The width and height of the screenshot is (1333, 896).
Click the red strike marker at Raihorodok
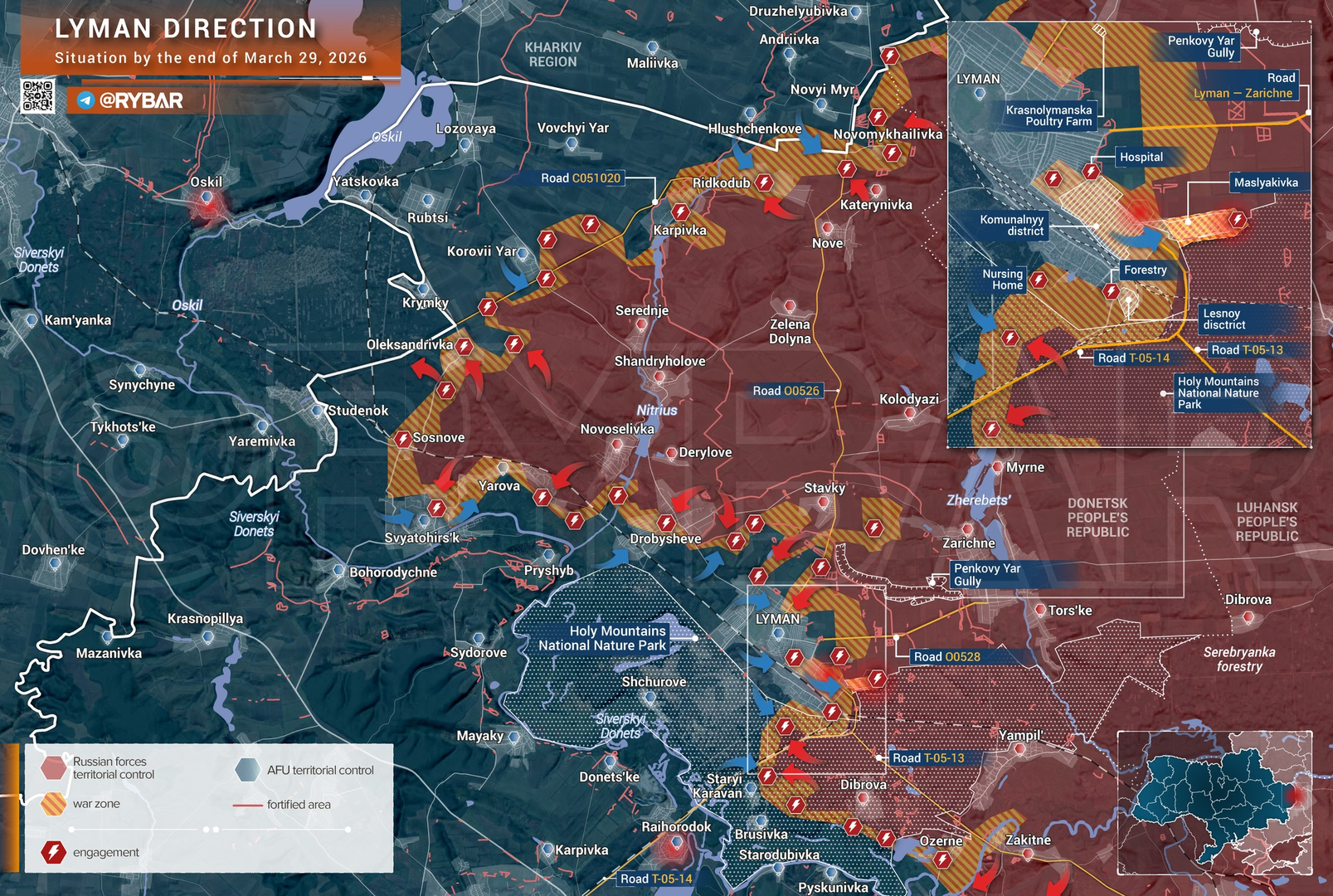(675, 845)
